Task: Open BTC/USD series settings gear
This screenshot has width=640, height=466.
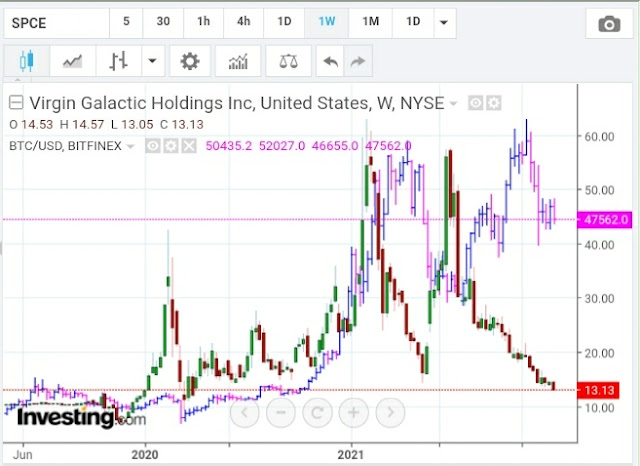Action: pos(171,146)
